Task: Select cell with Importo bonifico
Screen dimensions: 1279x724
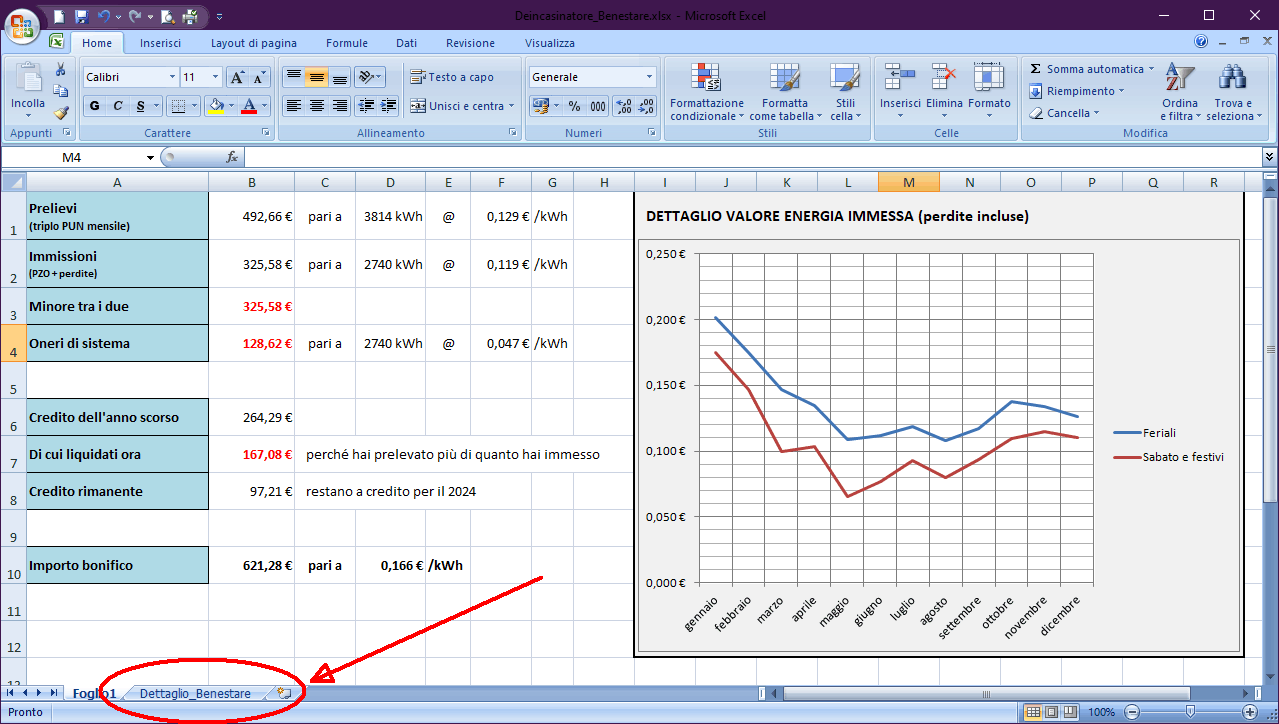Action: (x=118, y=565)
